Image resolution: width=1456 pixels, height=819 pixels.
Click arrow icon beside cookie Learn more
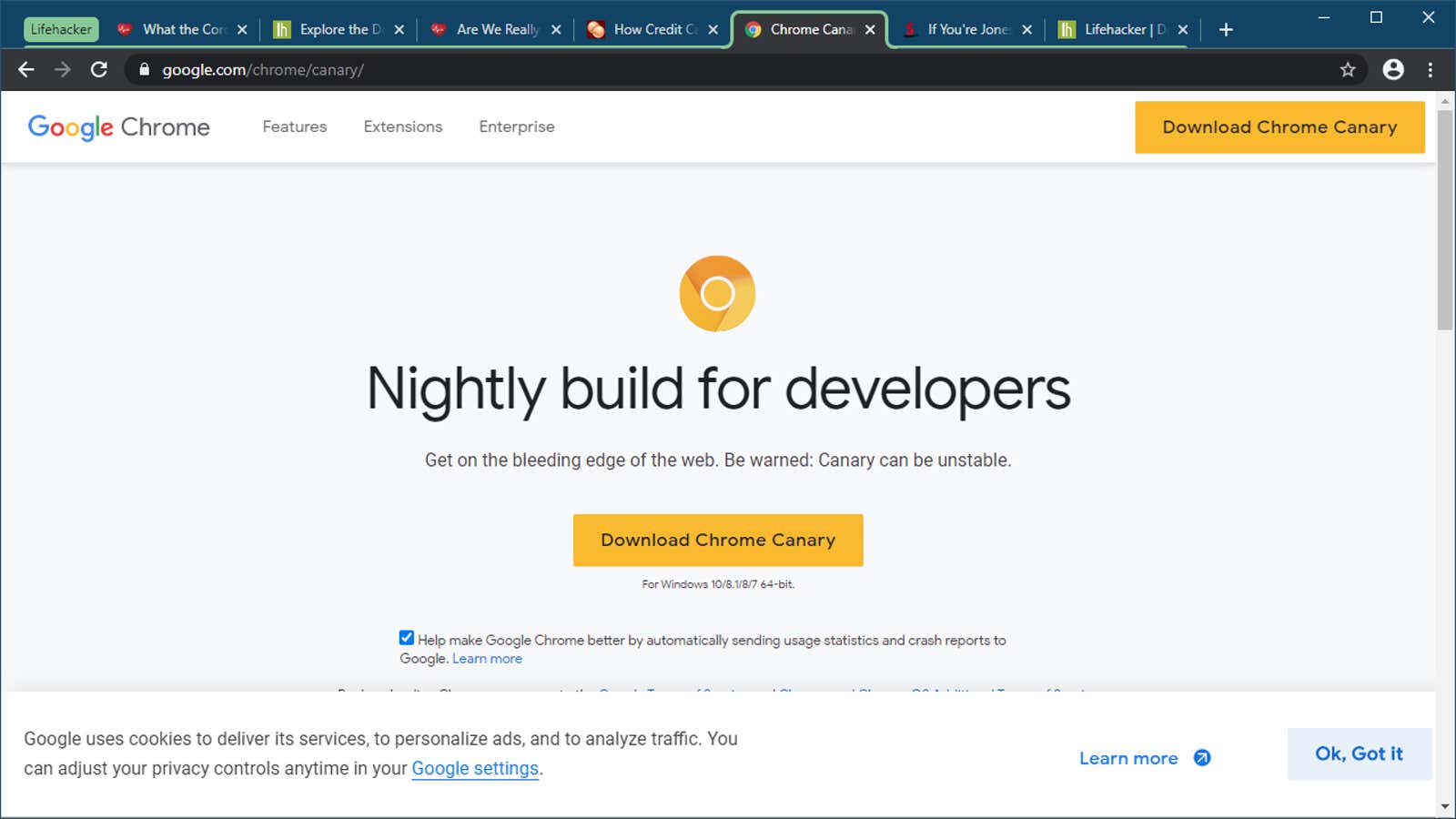1202,758
